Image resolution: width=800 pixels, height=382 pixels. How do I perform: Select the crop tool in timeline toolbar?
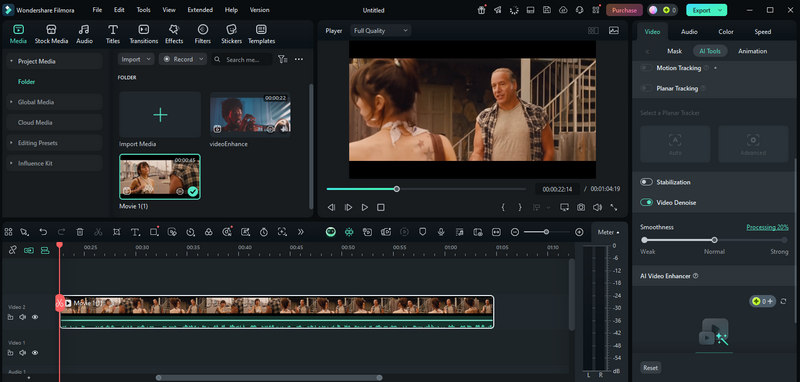tap(116, 232)
